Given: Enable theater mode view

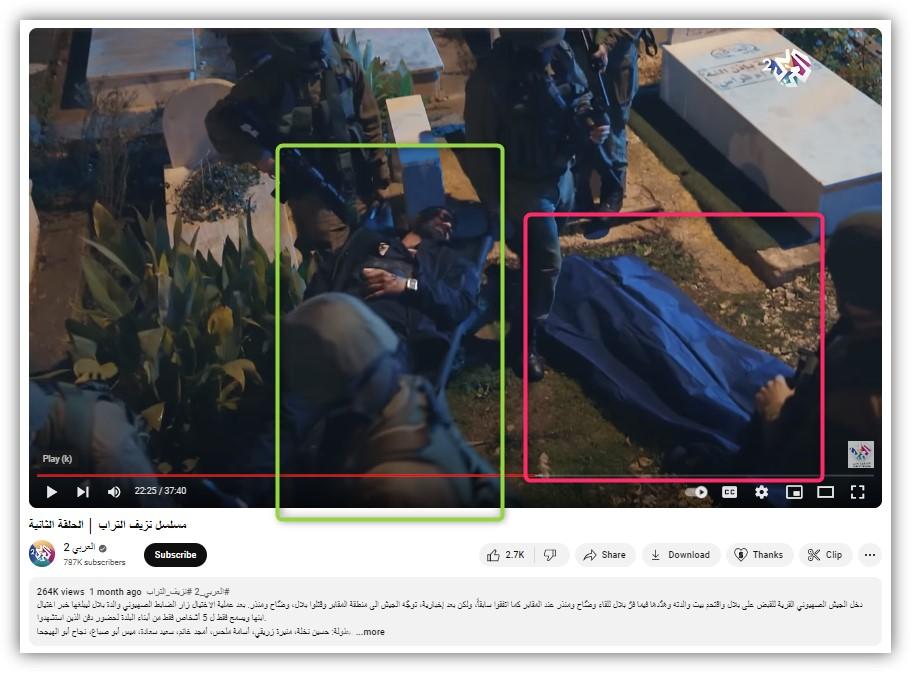Looking at the screenshot, I should (826, 492).
